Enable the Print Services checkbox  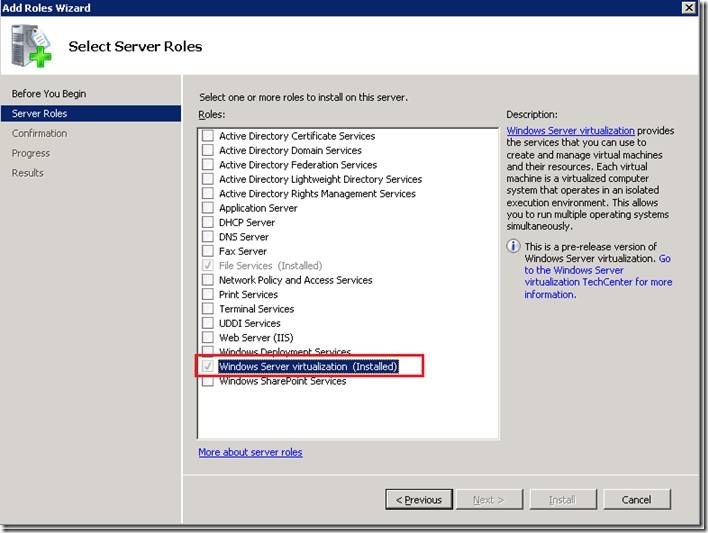tap(208, 295)
